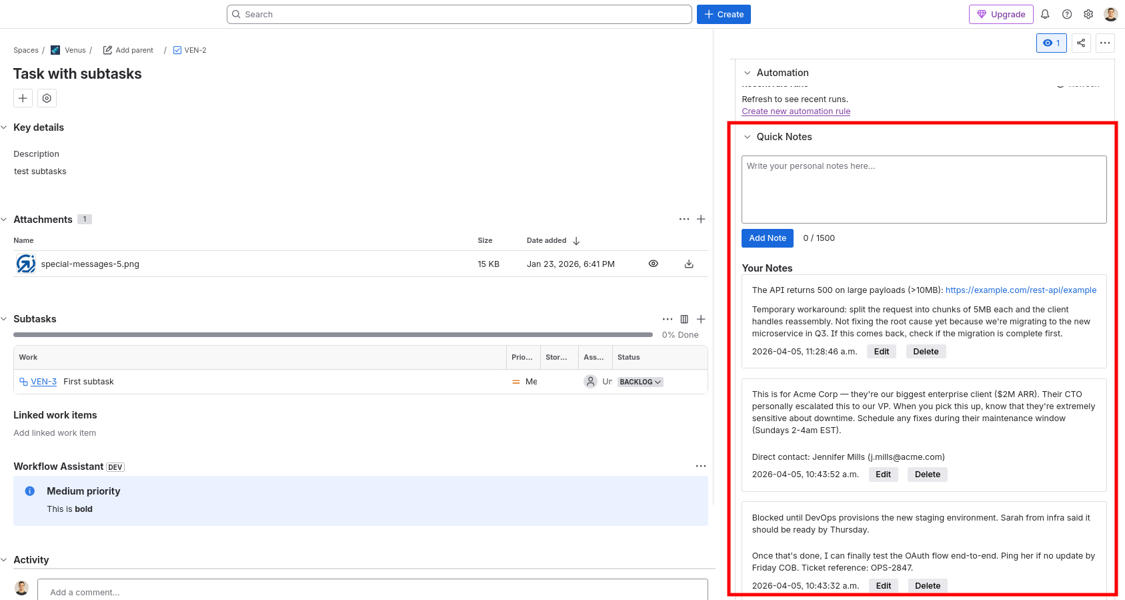
Task: Click the Add parent pencil icon
Action: coord(108,50)
